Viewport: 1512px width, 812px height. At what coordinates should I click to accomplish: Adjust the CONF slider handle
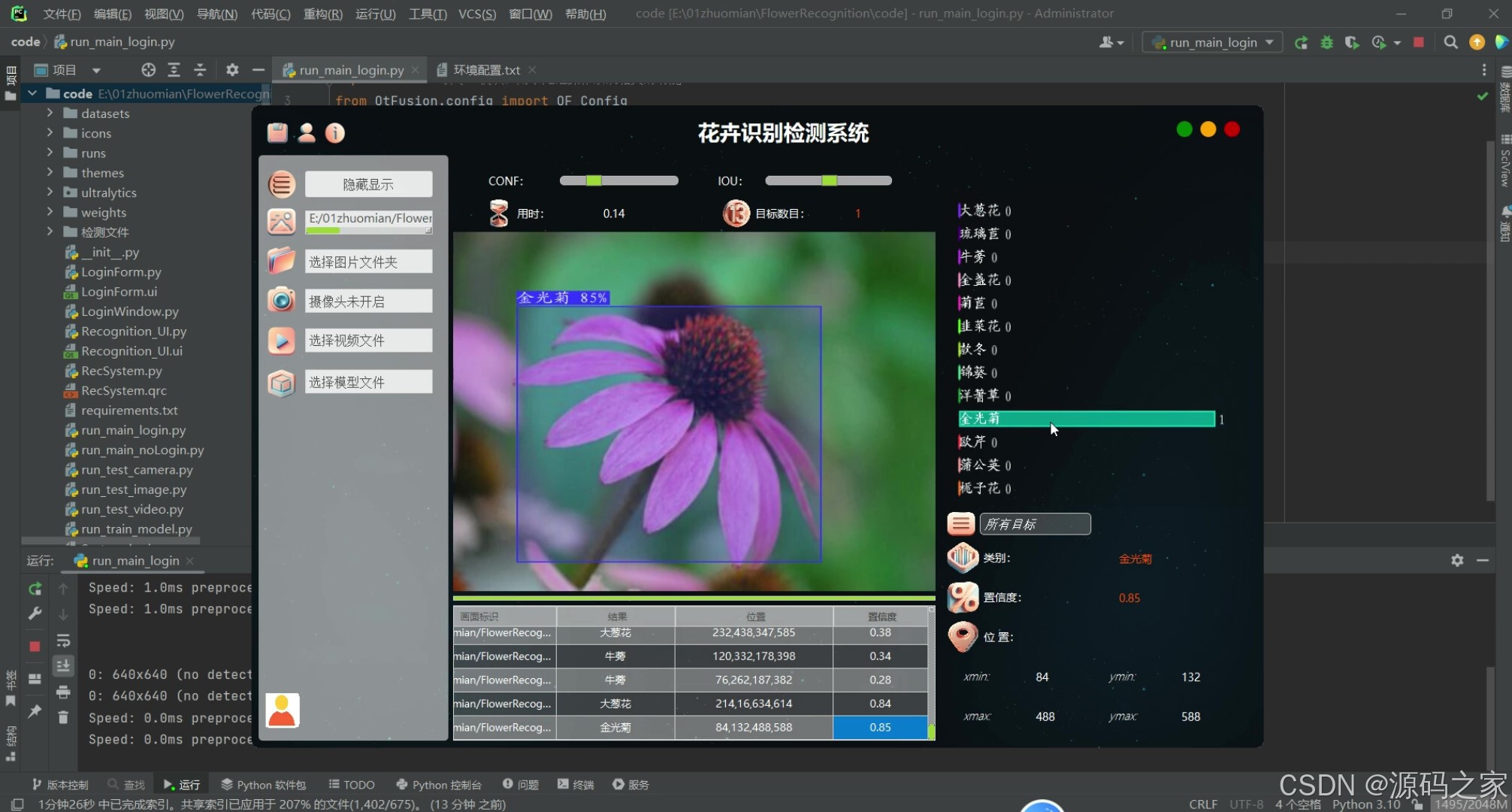[x=594, y=180]
